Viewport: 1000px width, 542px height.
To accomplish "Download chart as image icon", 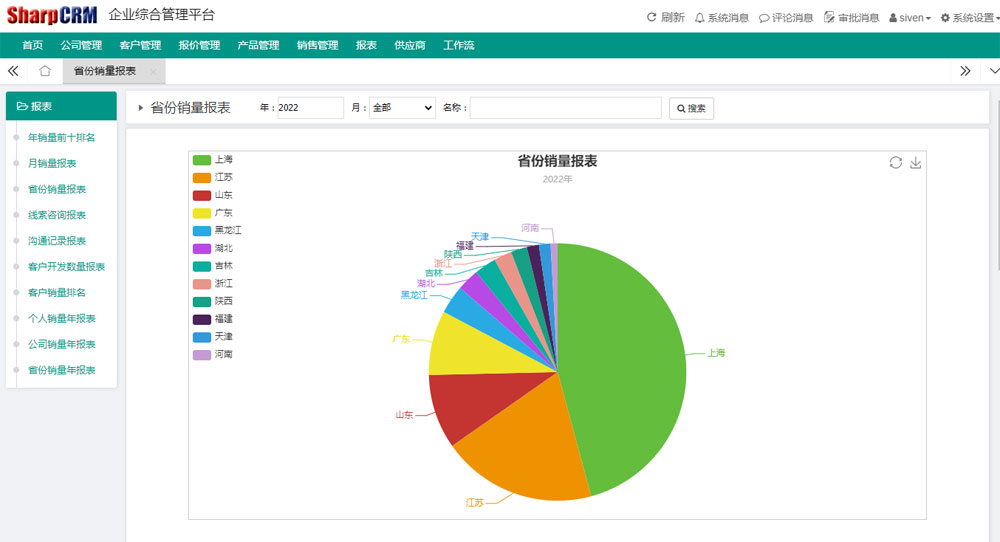I will point(915,163).
